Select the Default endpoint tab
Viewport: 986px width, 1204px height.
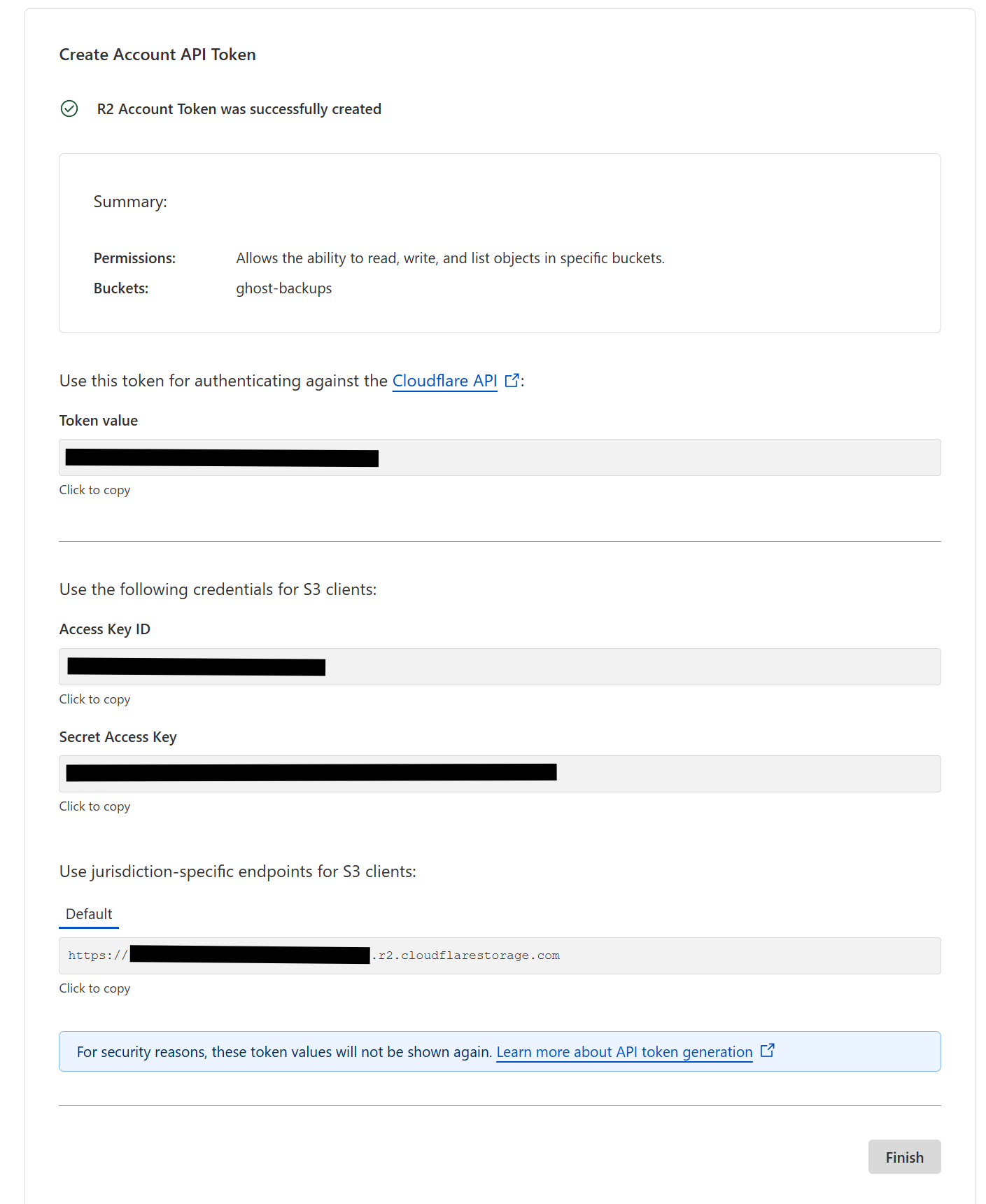click(x=89, y=914)
